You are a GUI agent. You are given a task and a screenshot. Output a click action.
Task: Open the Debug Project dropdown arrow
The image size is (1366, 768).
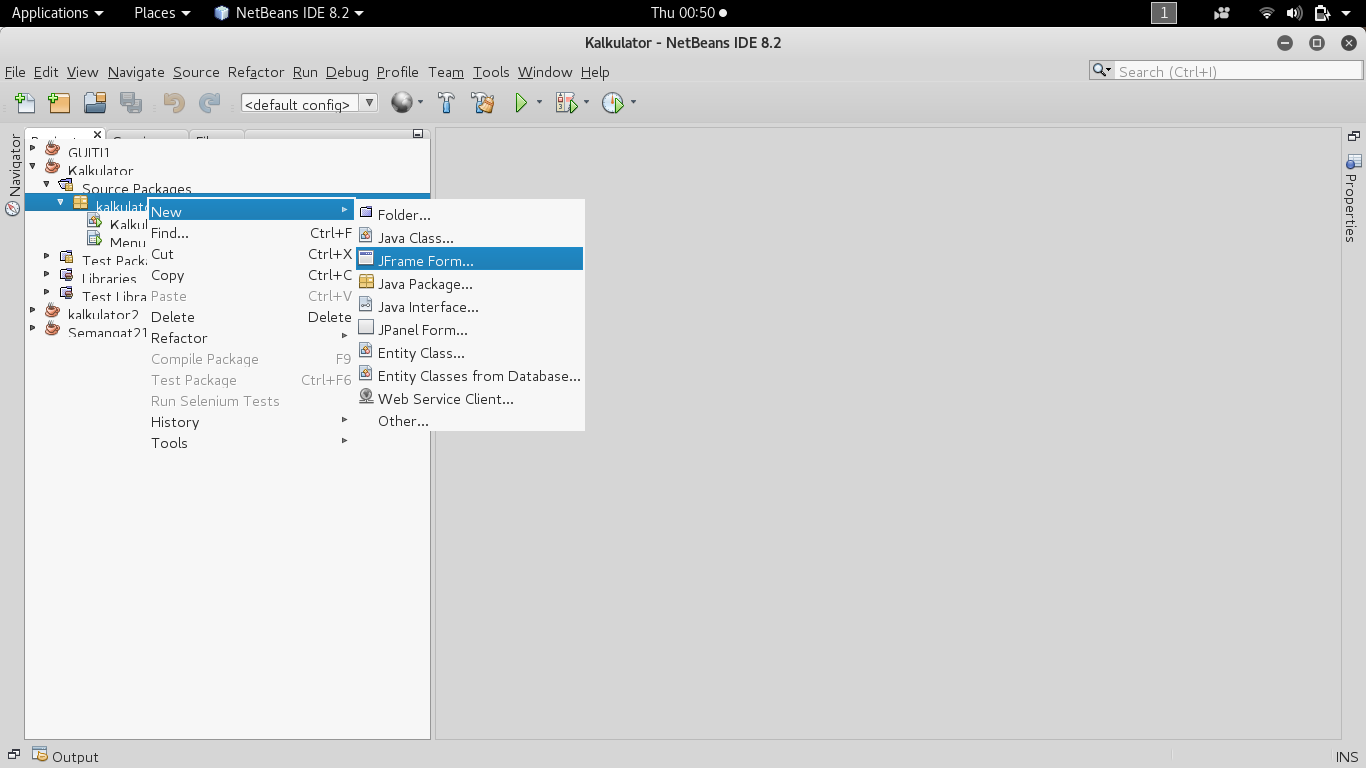(x=586, y=102)
